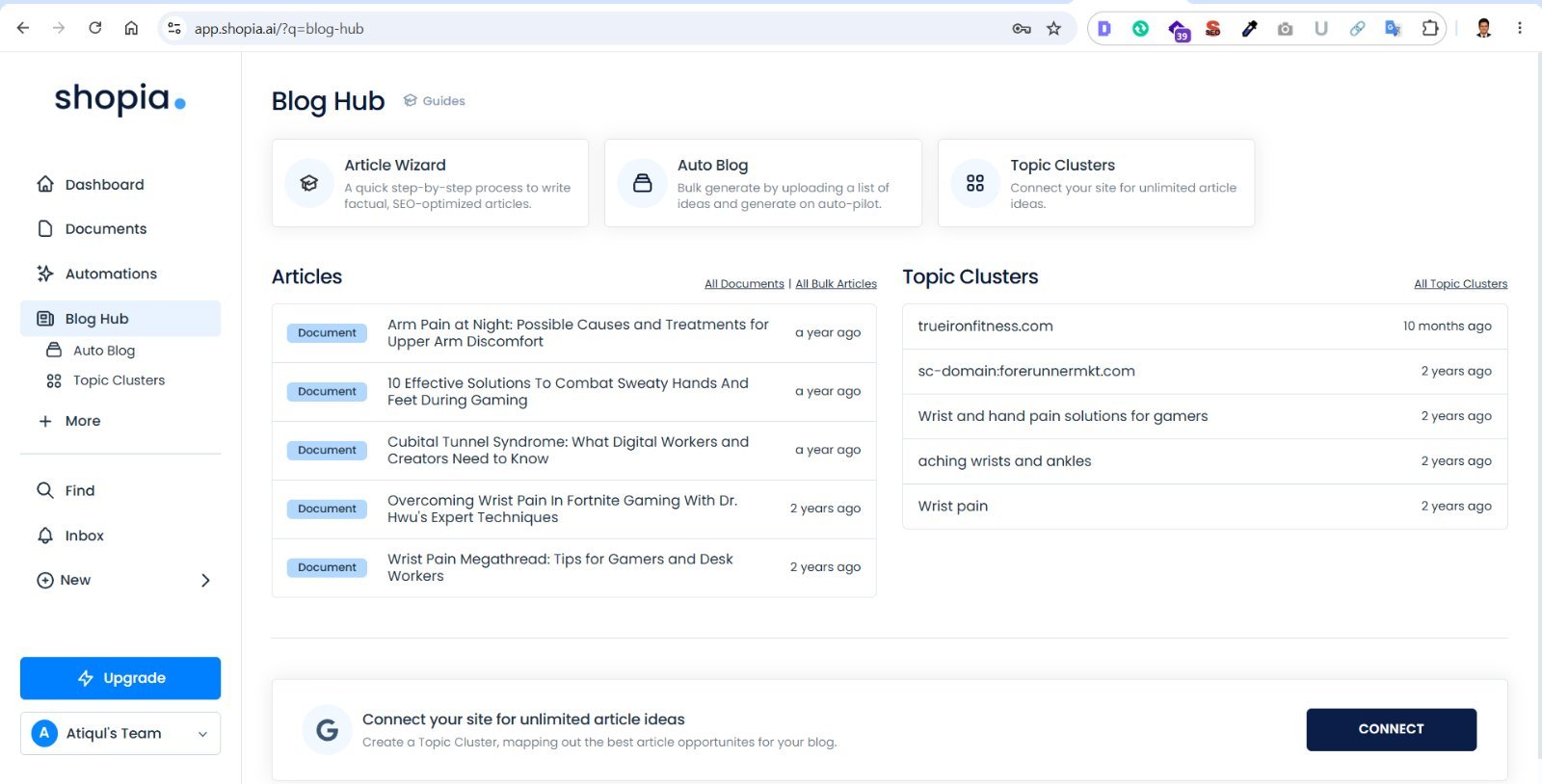The width and height of the screenshot is (1542, 784).
Task: Click the color picker eyedropper extension
Action: [1249, 28]
